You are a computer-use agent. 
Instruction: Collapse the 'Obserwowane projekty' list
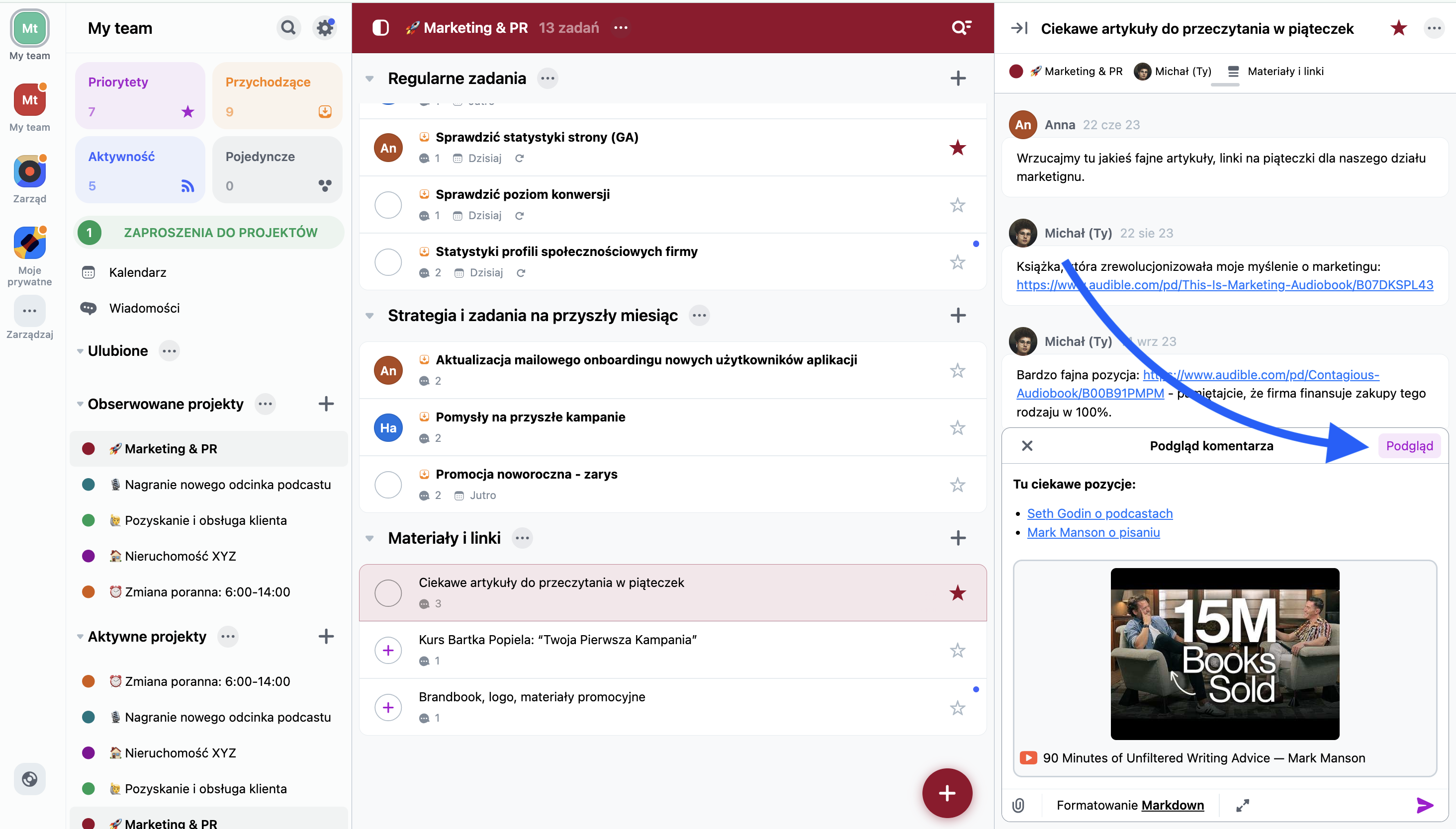click(80, 404)
